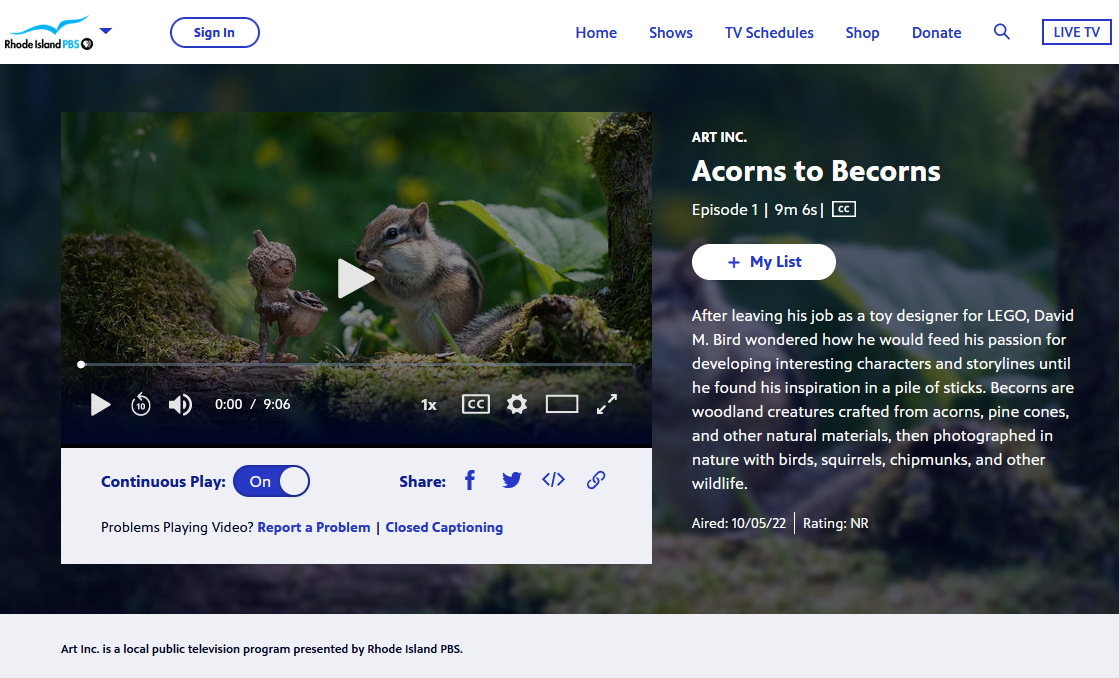
Task: Open the Shop navigation link
Action: pos(862,33)
